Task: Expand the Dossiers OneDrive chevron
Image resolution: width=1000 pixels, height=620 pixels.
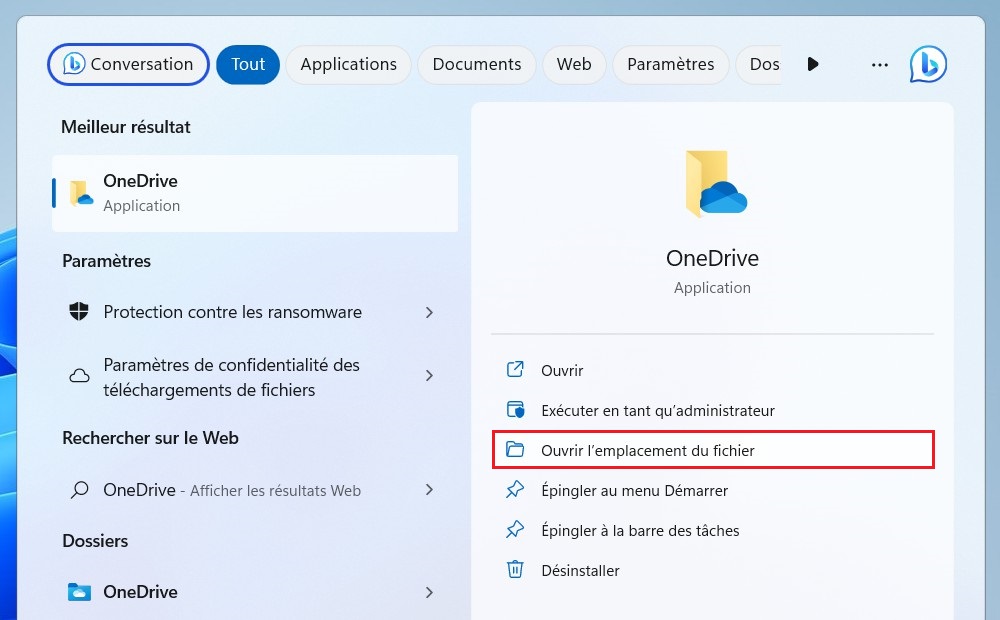Action: [429, 593]
